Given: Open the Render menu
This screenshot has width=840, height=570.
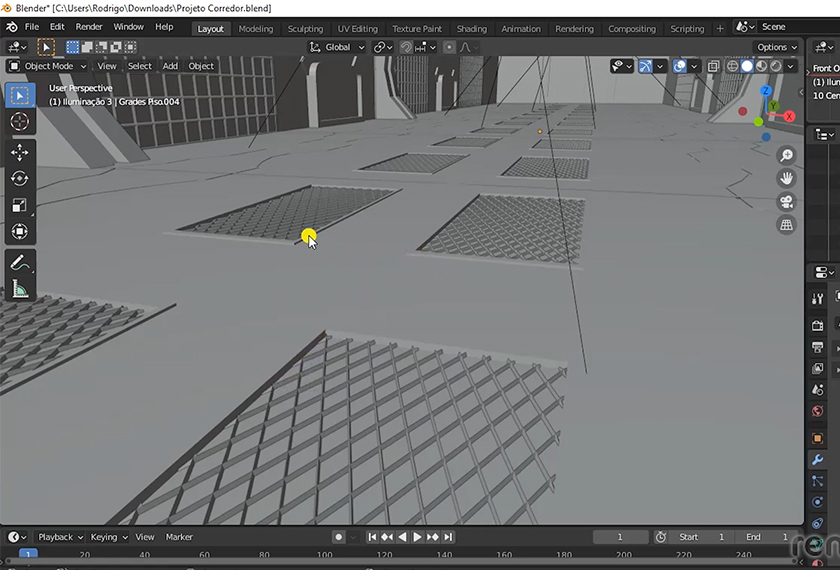Looking at the screenshot, I should [x=89, y=27].
